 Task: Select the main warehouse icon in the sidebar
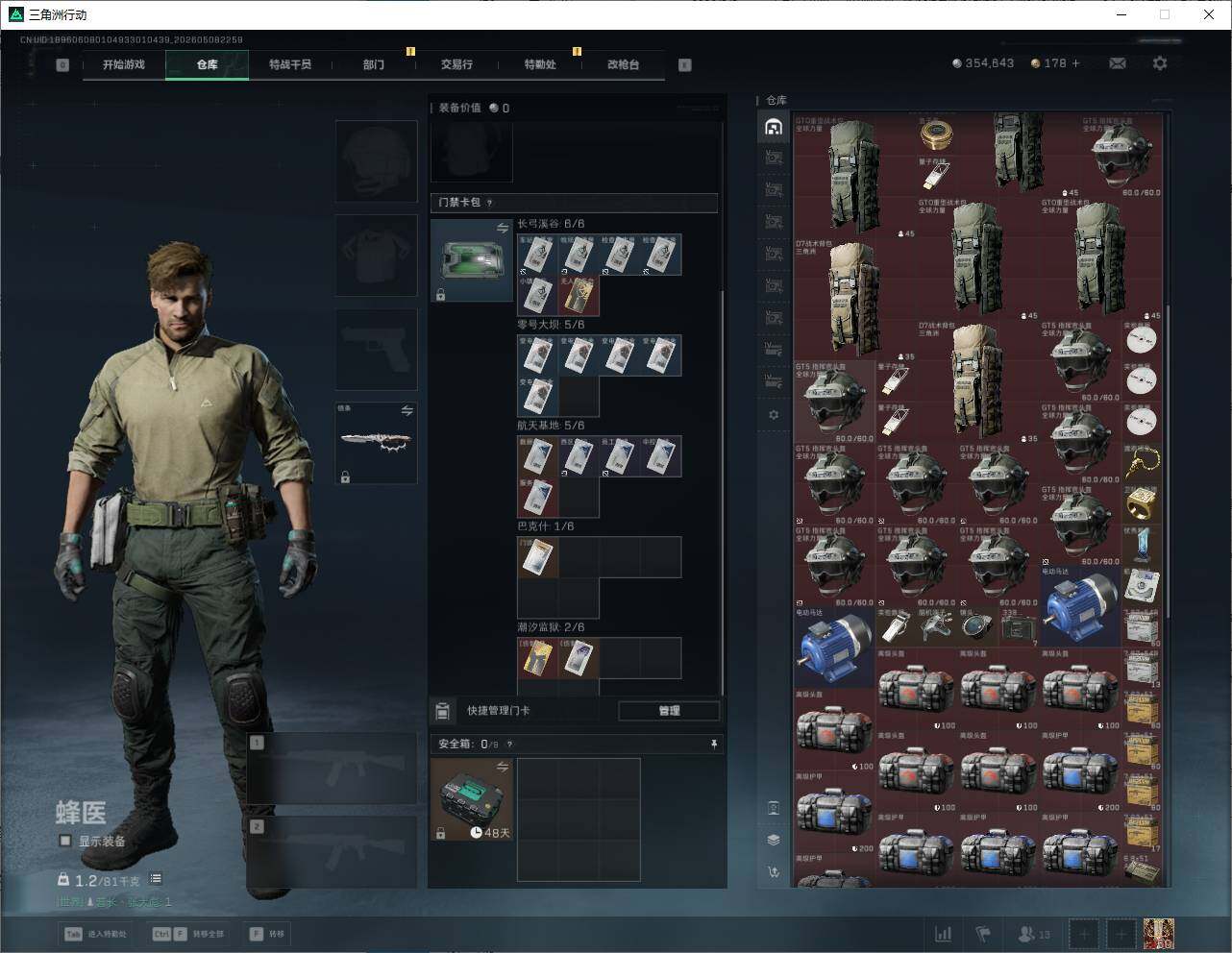[774, 127]
